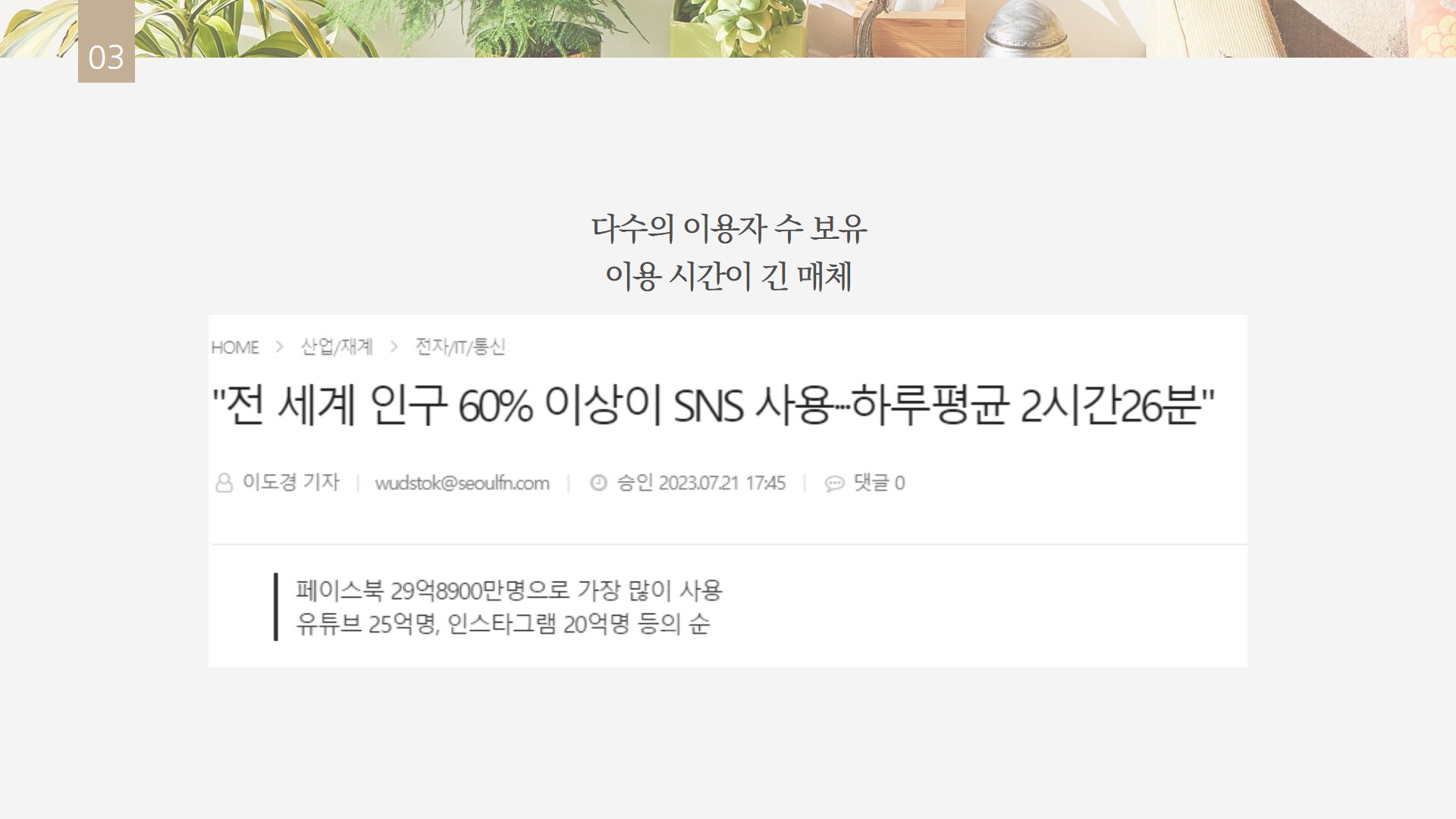Click the SNS 사용 article headline
The image size is (1456, 819).
coord(714,405)
